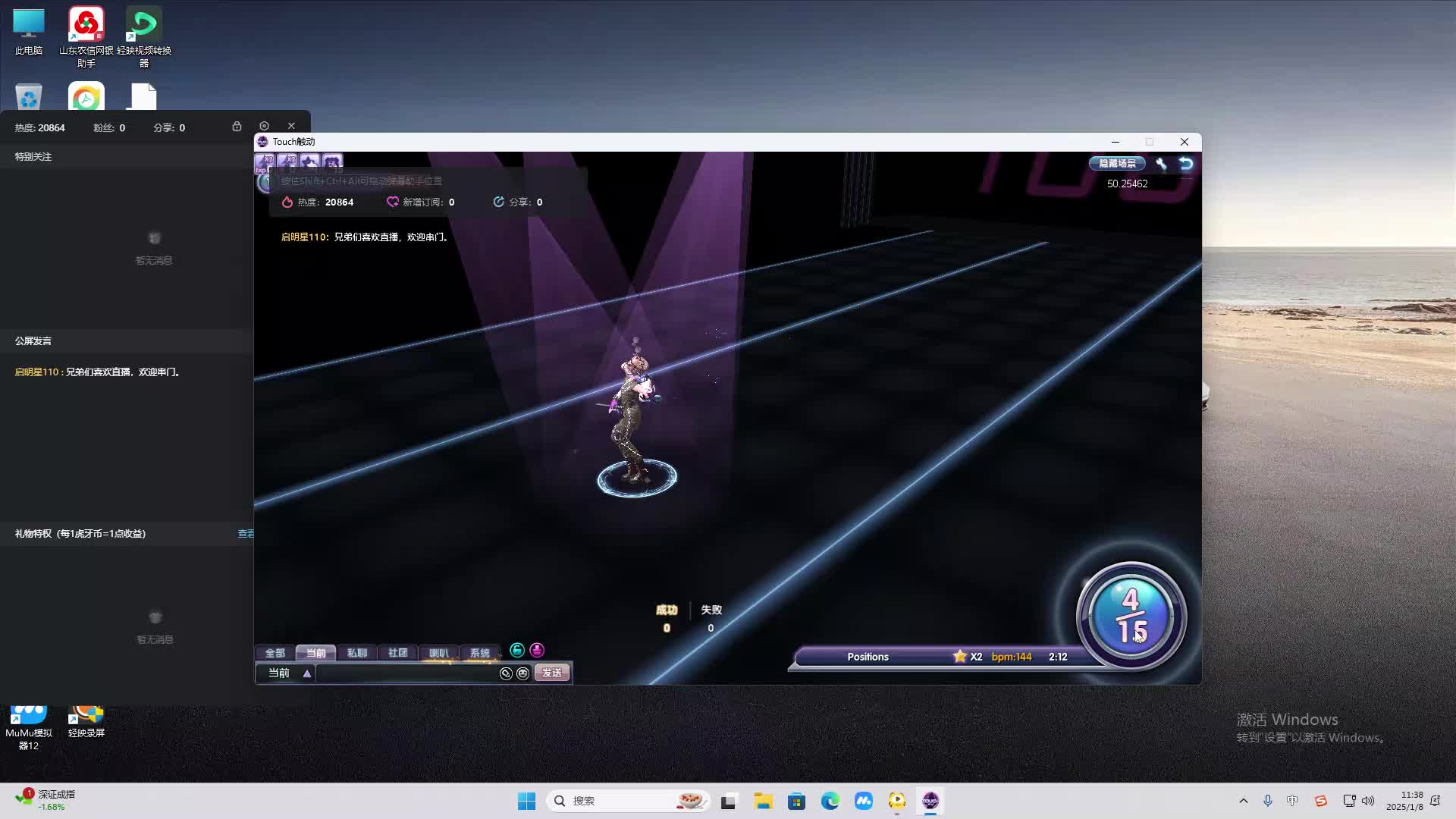The height and width of the screenshot is (819, 1456).
Task: Click the heart new-subscription icon
Action: click(x=392, y=202)
